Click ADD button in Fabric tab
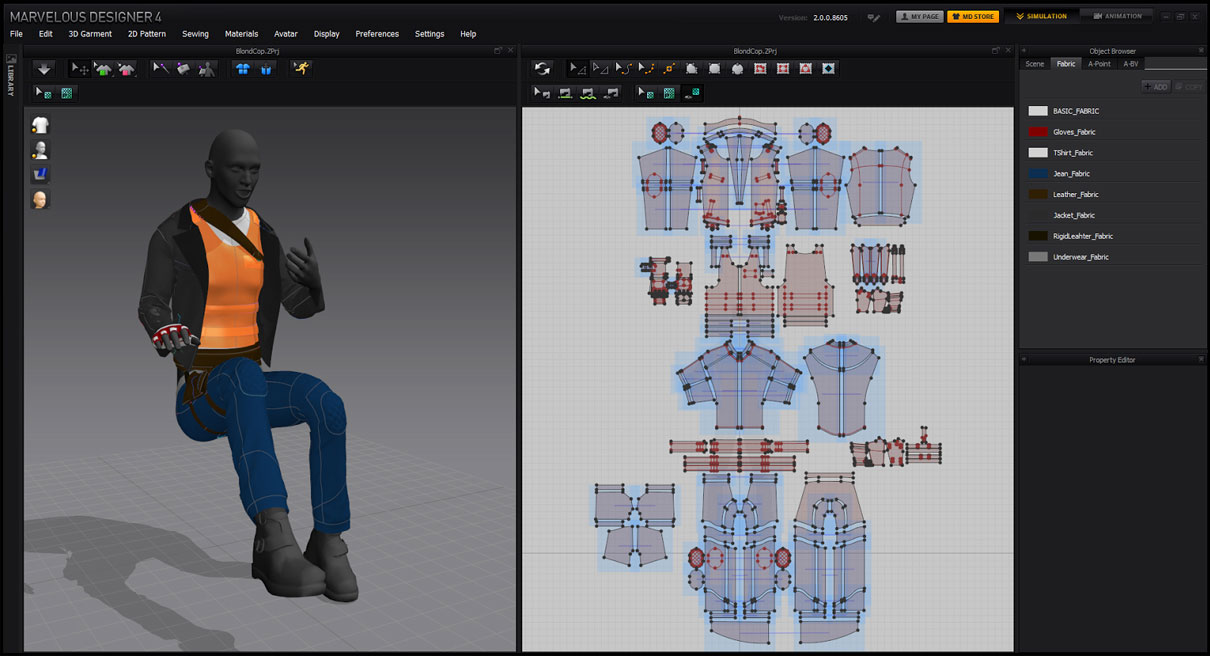Image resolution: width=1210 pixels, height=656 pixels. point(1155,87)
